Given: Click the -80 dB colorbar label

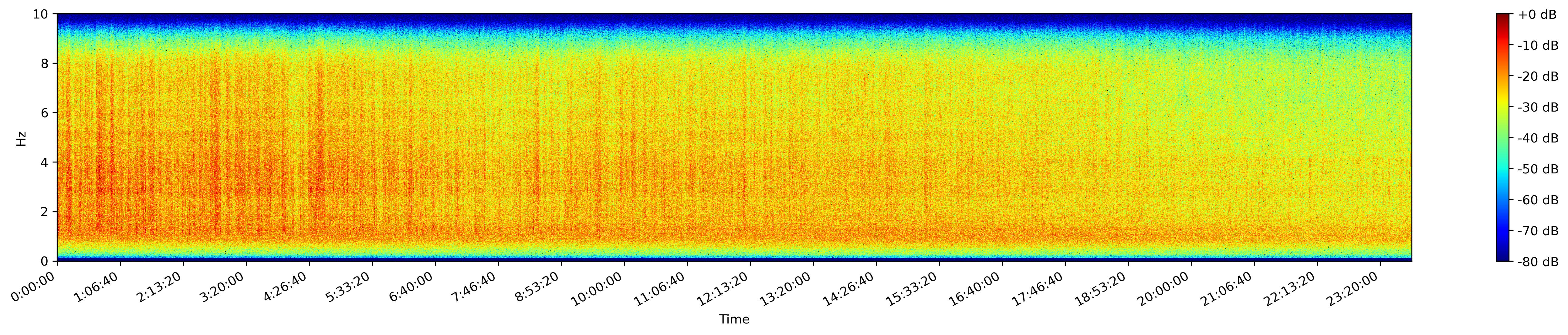Looking at the screenshot, I should click(1538, 263).
